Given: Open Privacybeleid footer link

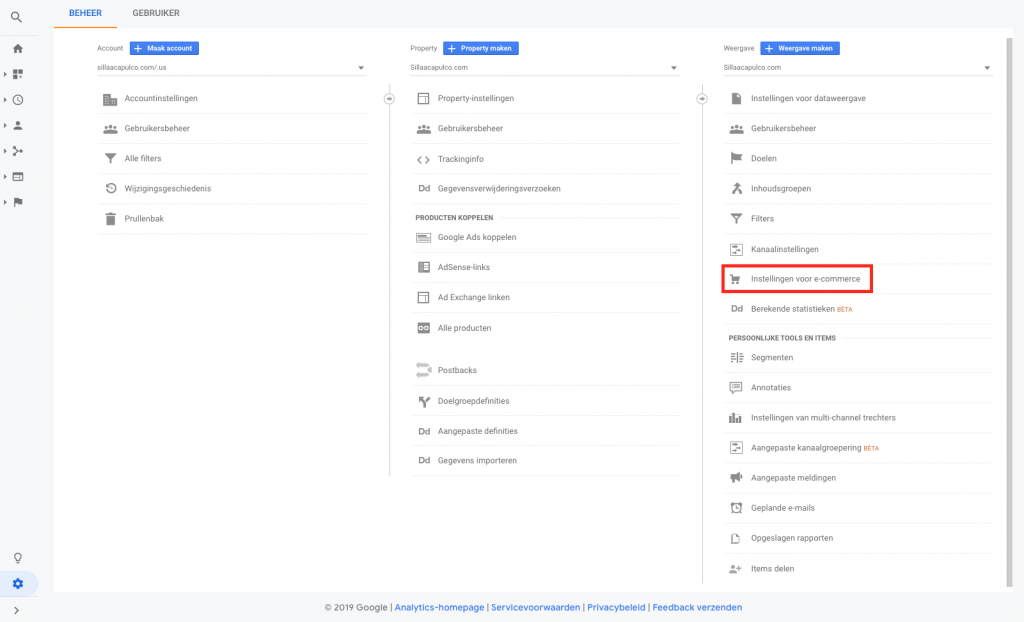Looking at the screenshot, I should pos(616,608).
